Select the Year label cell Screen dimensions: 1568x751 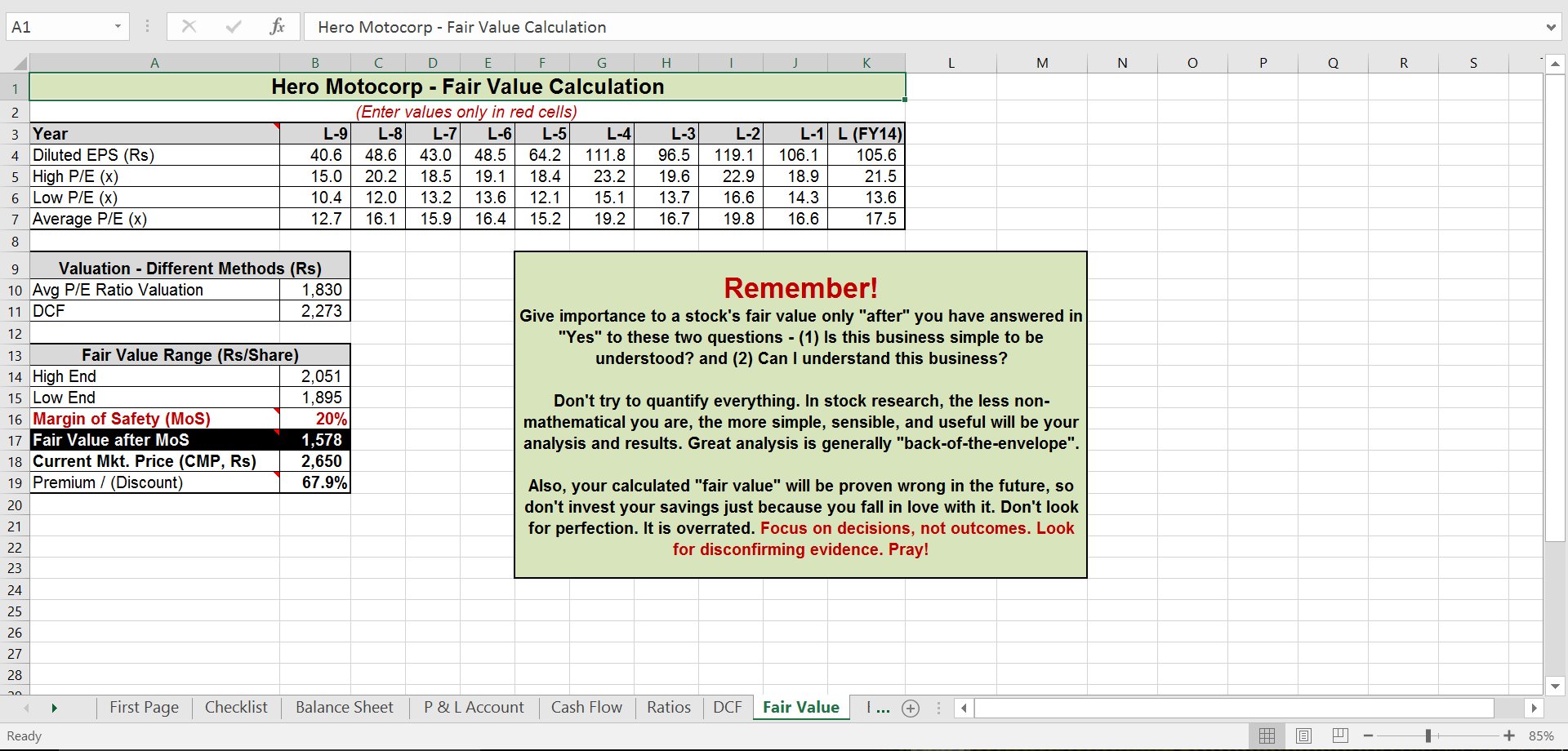pyautogui.click(x=154, y=134)
